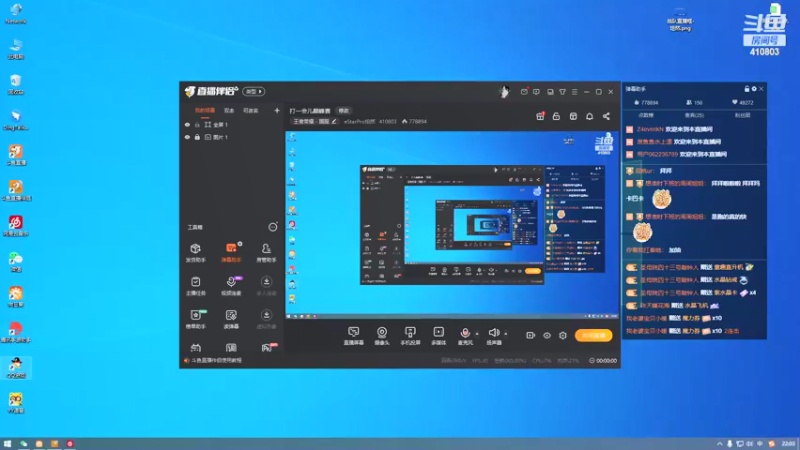This screenshot has height=450, width=800.
Task: Click the 修改 edit title button
Action: 344,111
